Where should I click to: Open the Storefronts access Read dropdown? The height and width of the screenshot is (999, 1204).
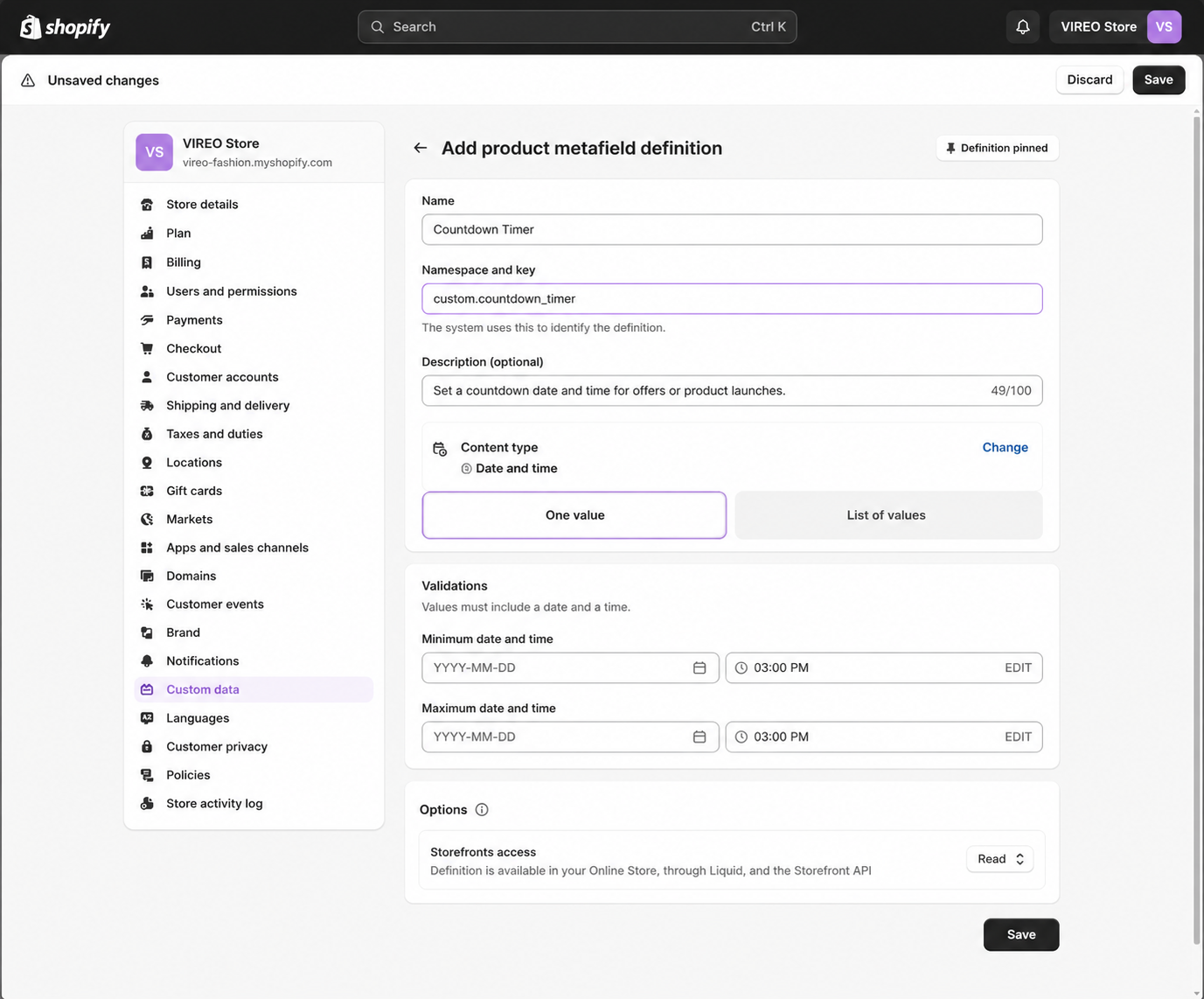click(x=1000, y=859)
